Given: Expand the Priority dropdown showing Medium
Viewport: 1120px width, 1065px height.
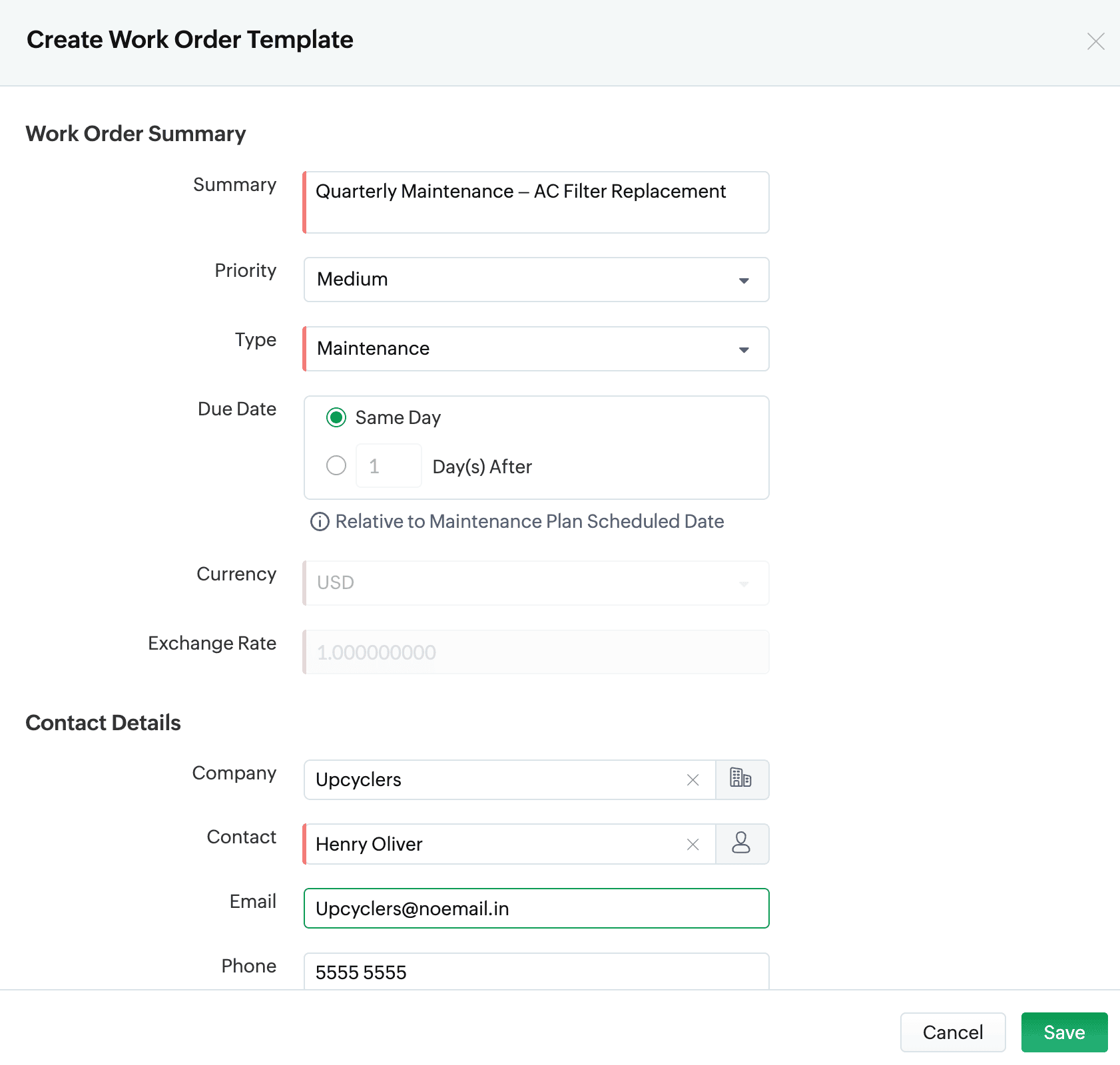Looking at the screenshot, I should point(536,280).
